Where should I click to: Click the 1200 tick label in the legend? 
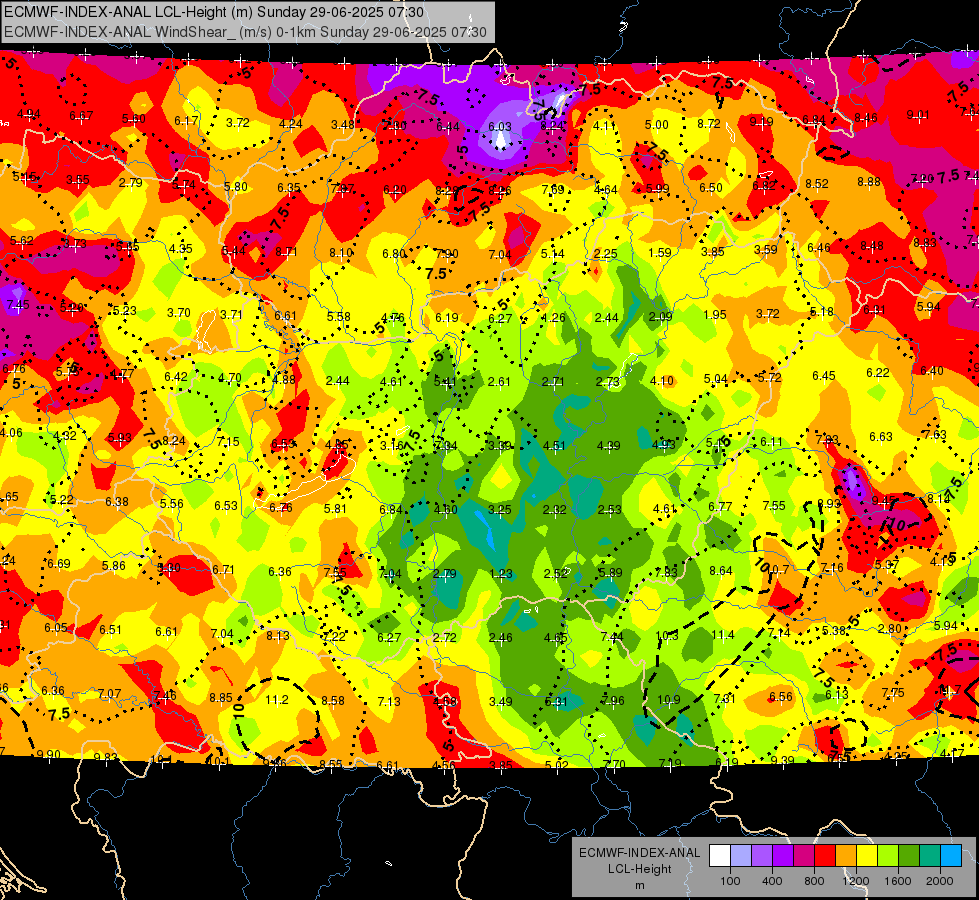click(x=856, y=881)
